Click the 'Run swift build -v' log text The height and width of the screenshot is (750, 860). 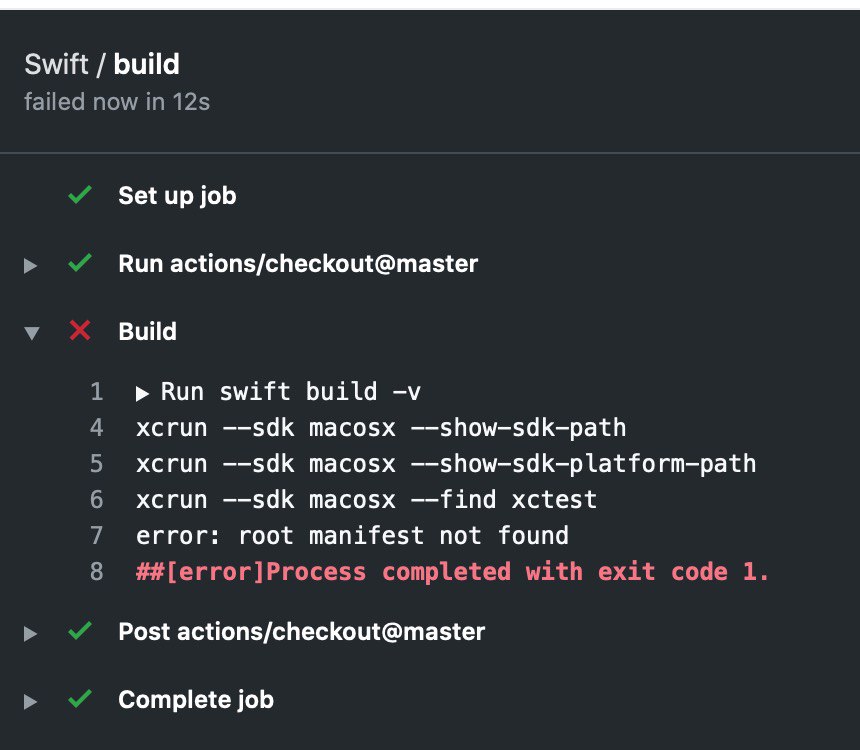pos(291,392)
